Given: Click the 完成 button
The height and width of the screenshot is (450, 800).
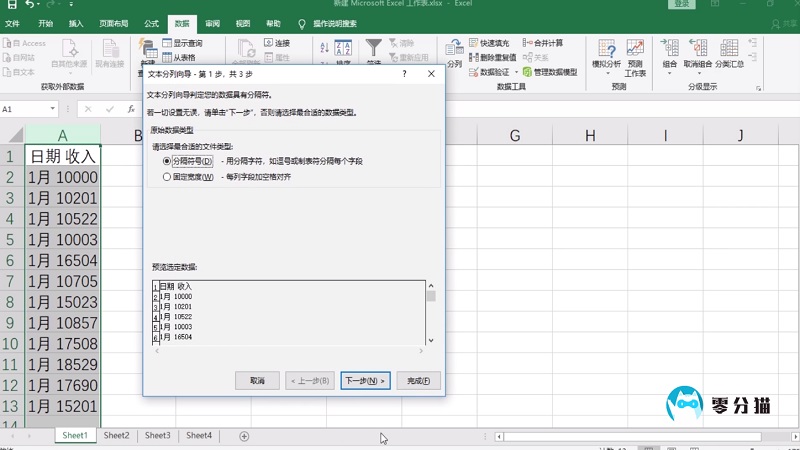Looking at the screenshot, I should click(418, 381).
